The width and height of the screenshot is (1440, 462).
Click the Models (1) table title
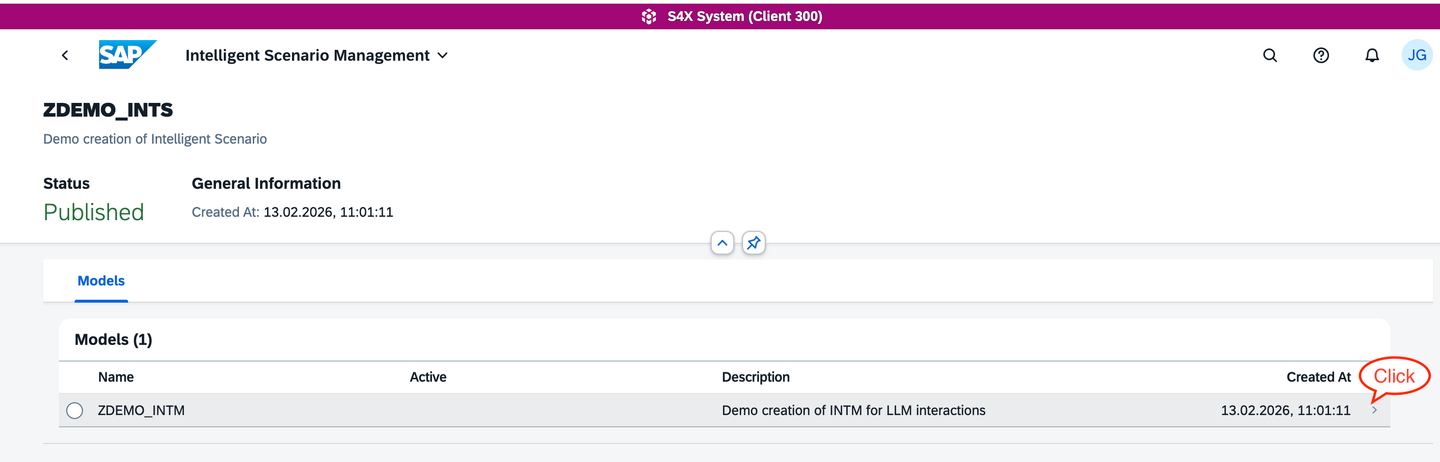113,340
